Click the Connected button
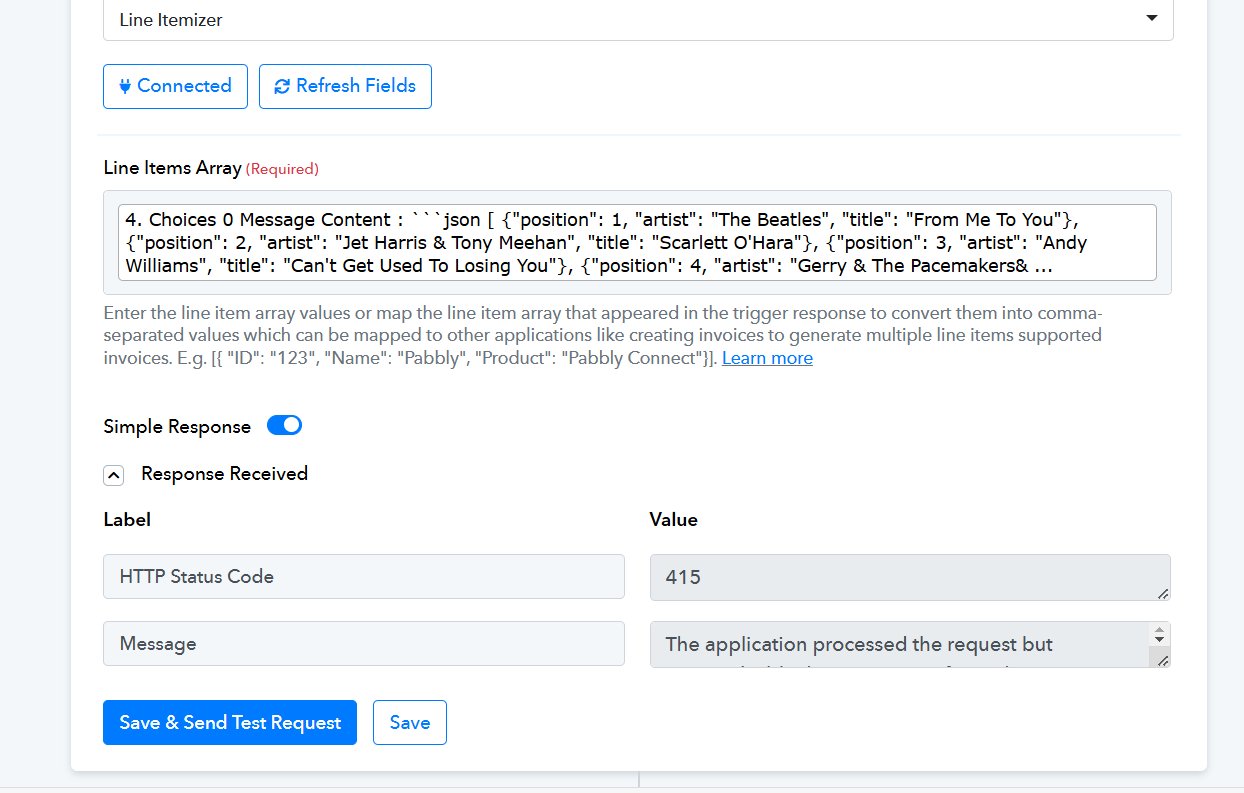This screenshot has height=793, width=1244. [x=175, y=86]
